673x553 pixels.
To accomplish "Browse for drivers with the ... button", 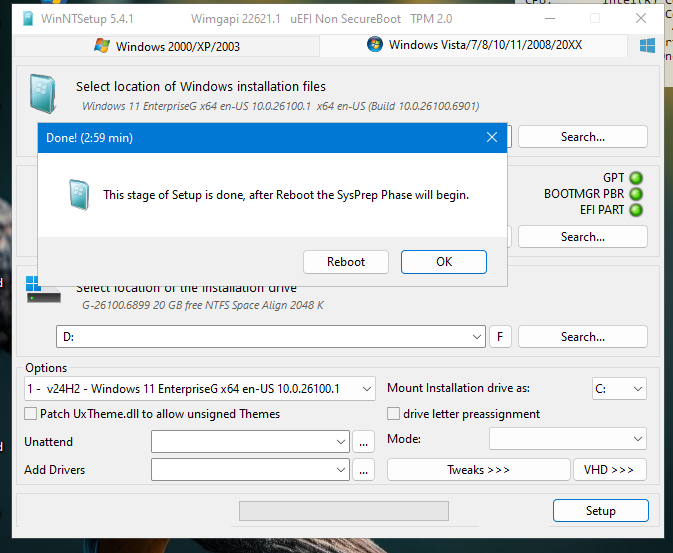I will pyautogui.click(x=364, y=470).
